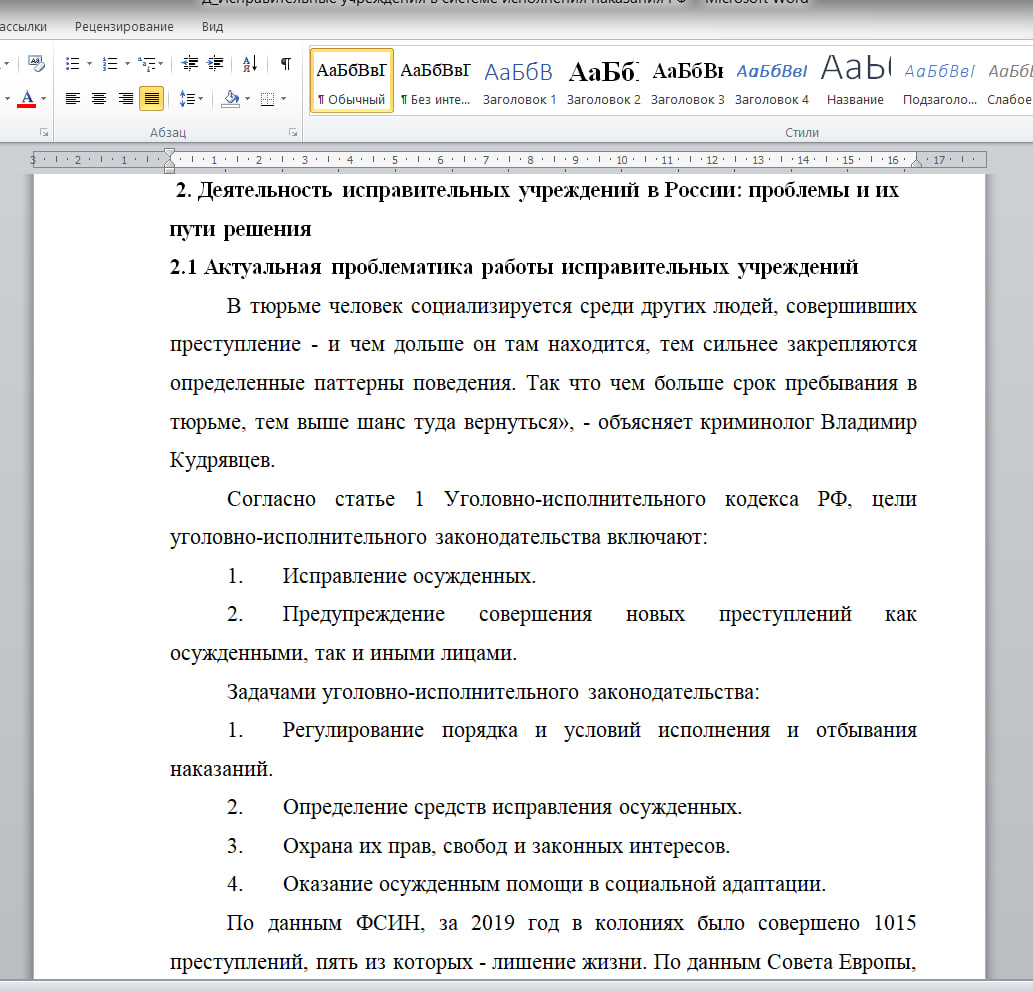
Task: Open the Абзац dialog launcher
Action: click(x=293, y=132)
